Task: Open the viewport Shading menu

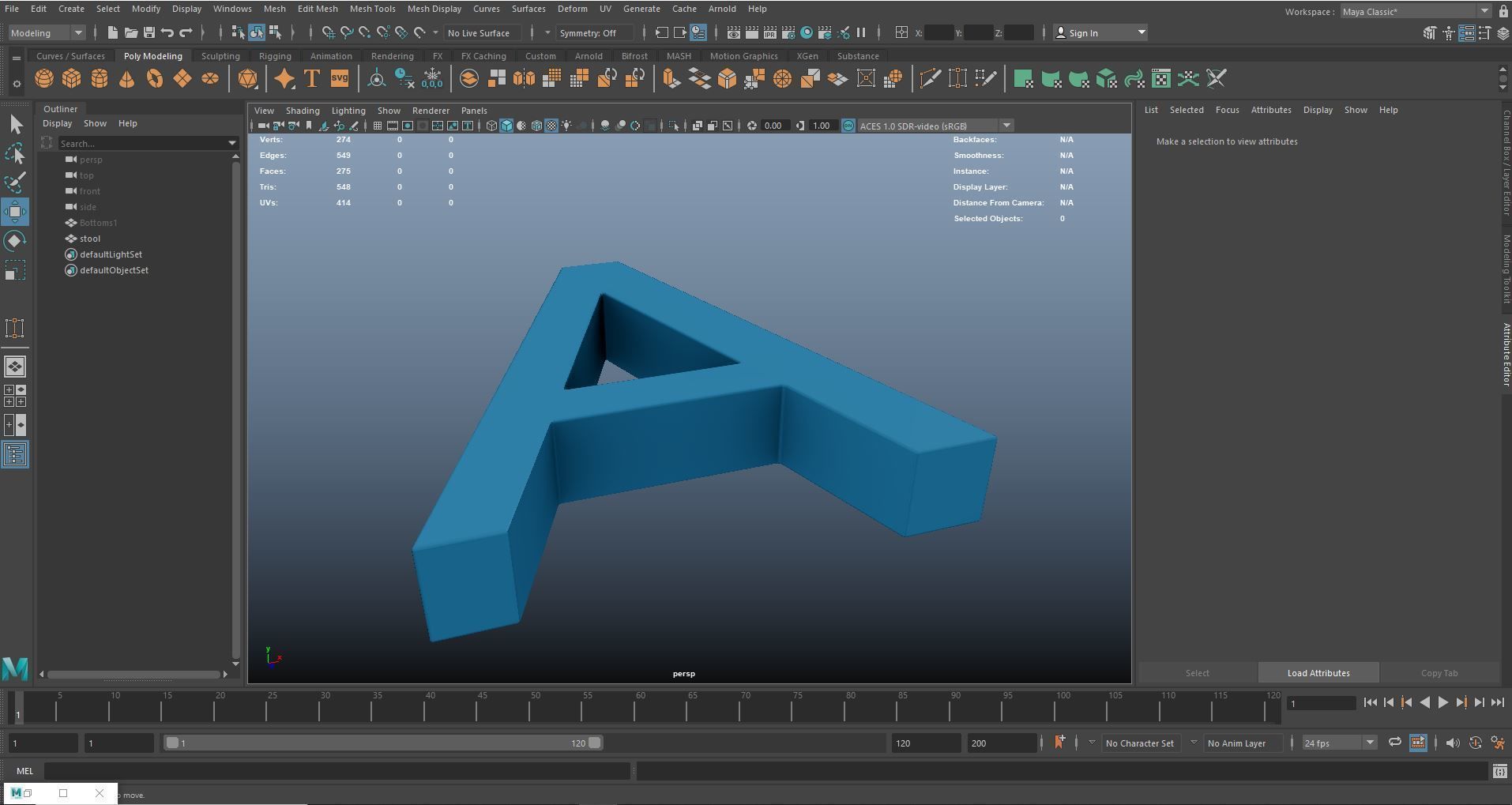Action: pyautogui.click(x=303, y=111)
